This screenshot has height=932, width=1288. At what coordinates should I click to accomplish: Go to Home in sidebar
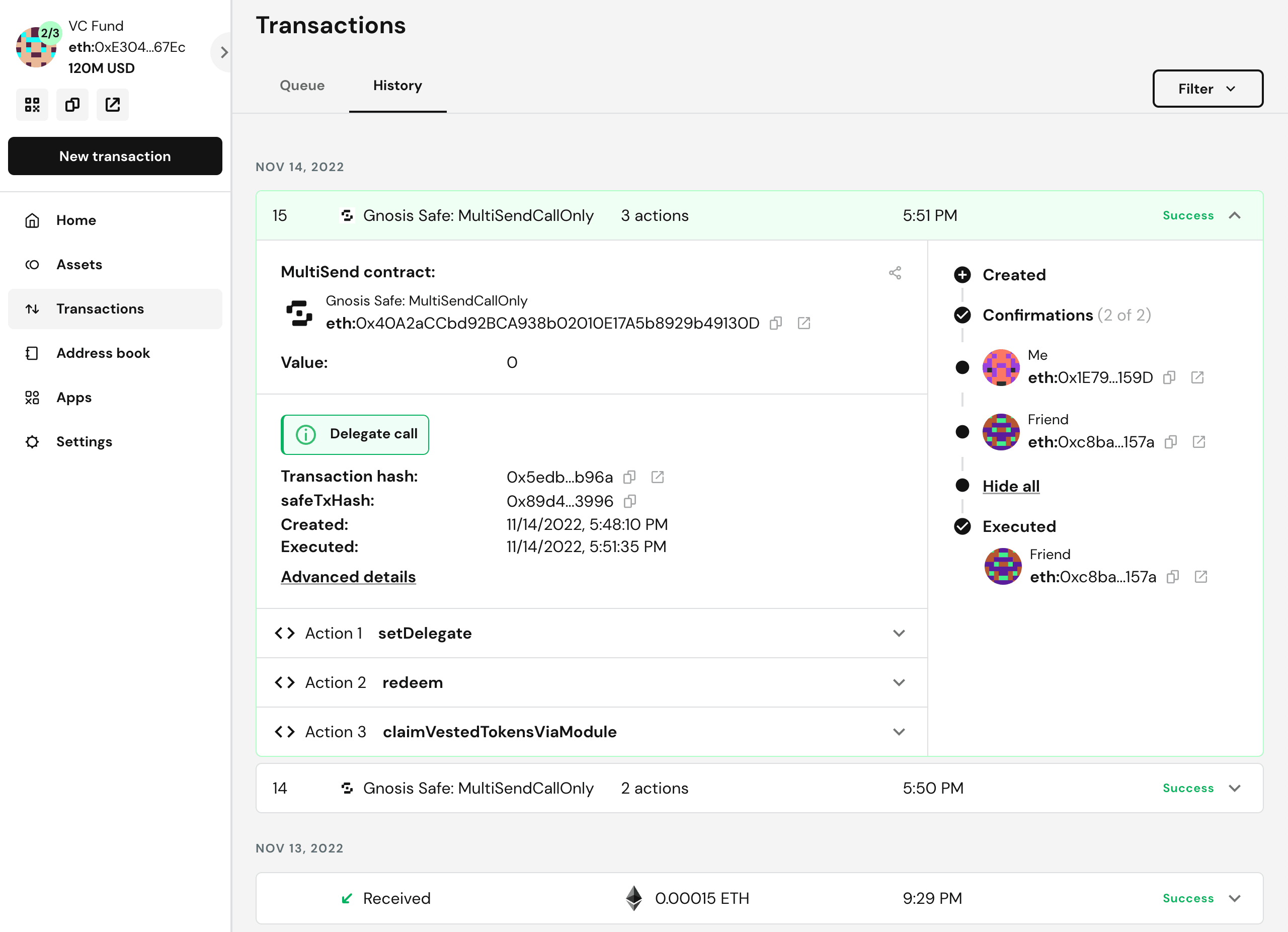click(x=115, y=220)
